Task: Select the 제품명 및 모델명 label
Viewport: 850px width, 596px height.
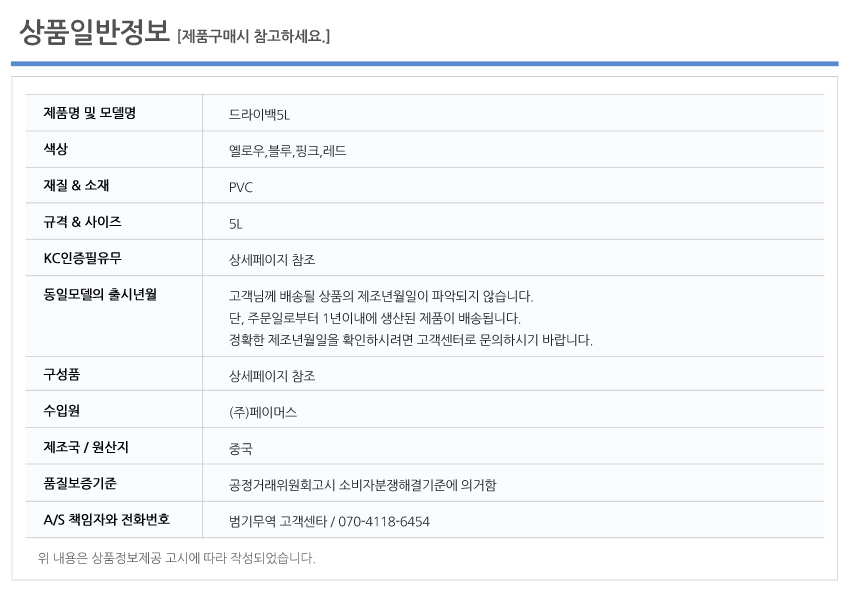Action: pos(89,113)
